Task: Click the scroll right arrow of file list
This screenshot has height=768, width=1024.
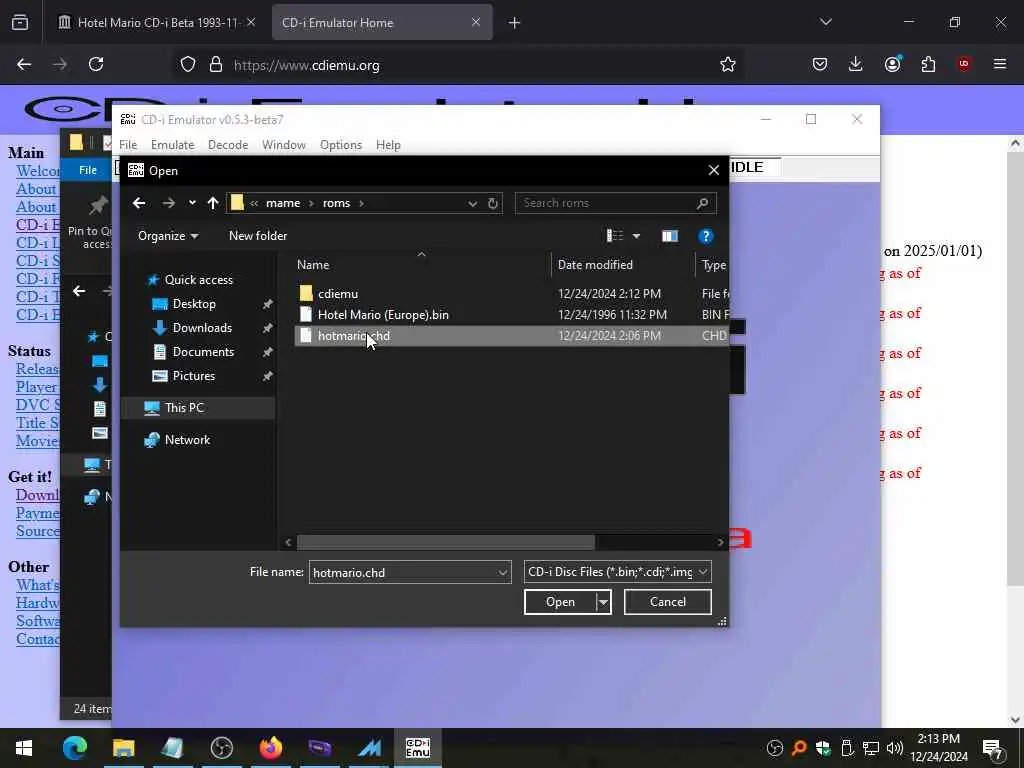Action: (720, 542)
